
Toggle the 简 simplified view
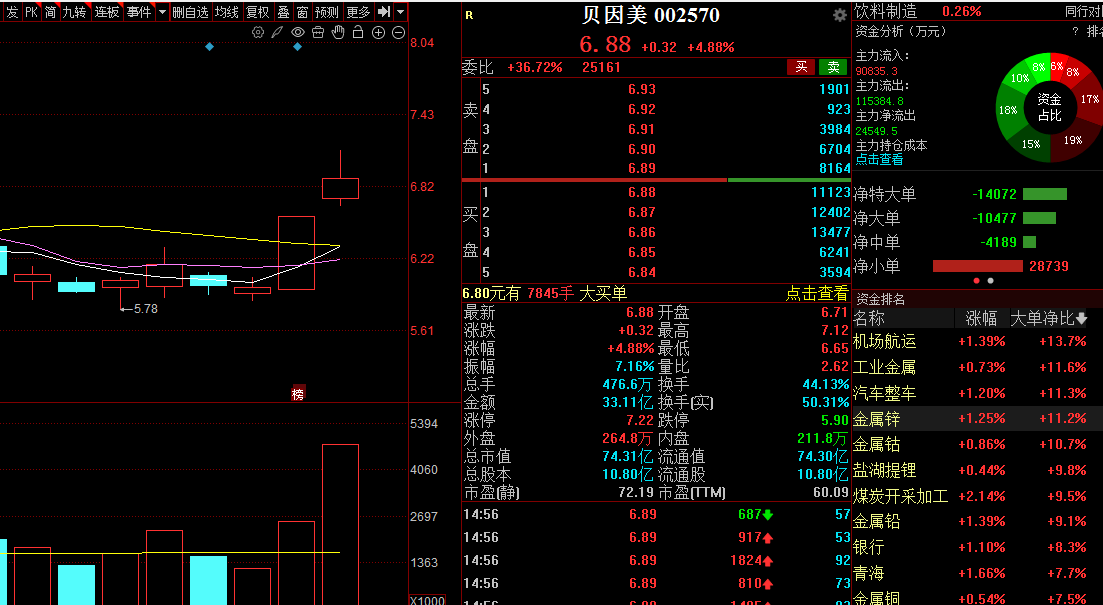coord(50,12)
